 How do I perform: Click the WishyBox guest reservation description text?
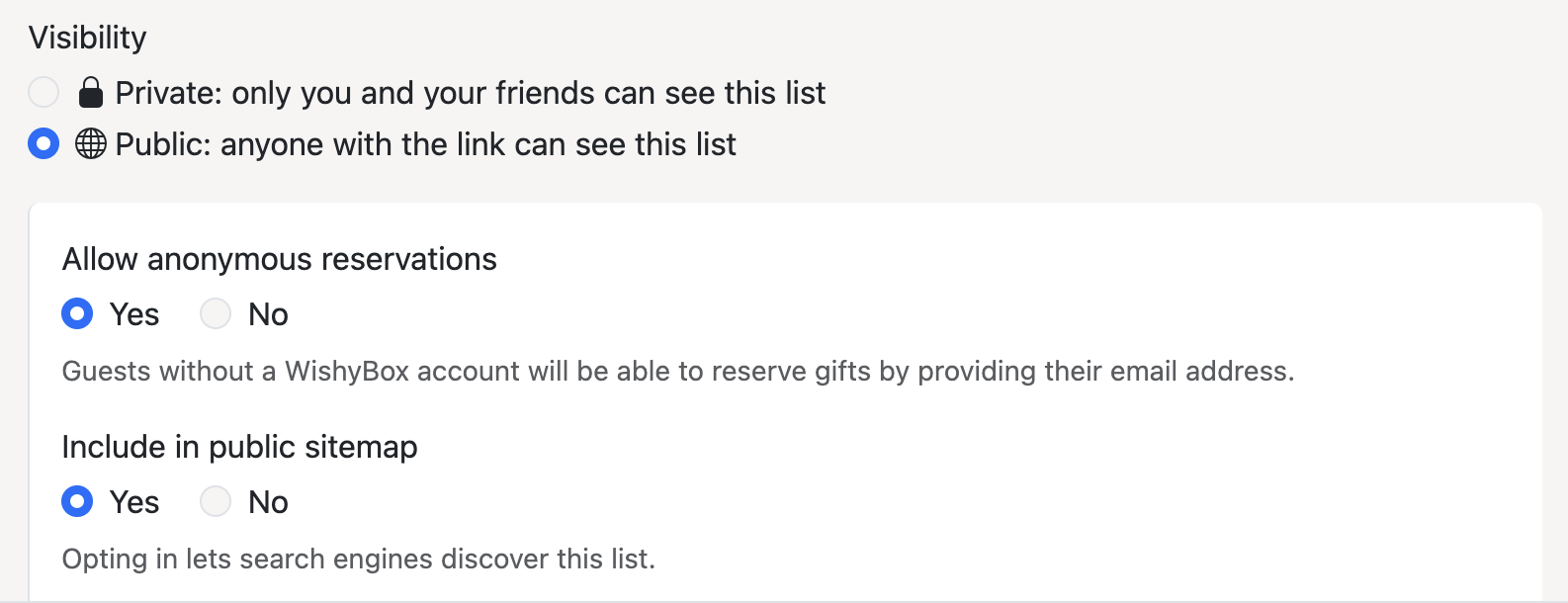pyautogui.click(x=681, y=372)
